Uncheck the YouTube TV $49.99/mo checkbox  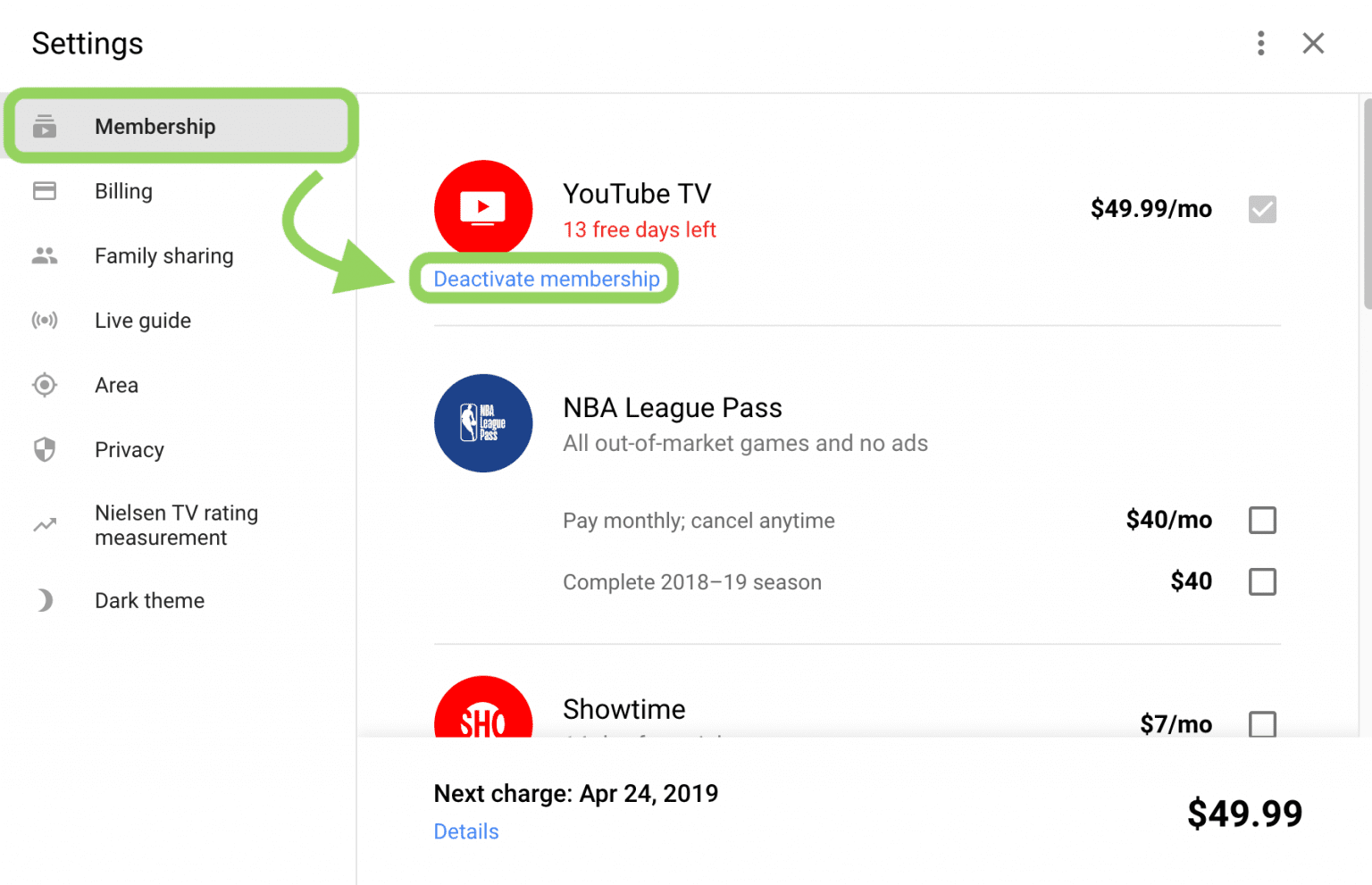[x=1261, y=209]
